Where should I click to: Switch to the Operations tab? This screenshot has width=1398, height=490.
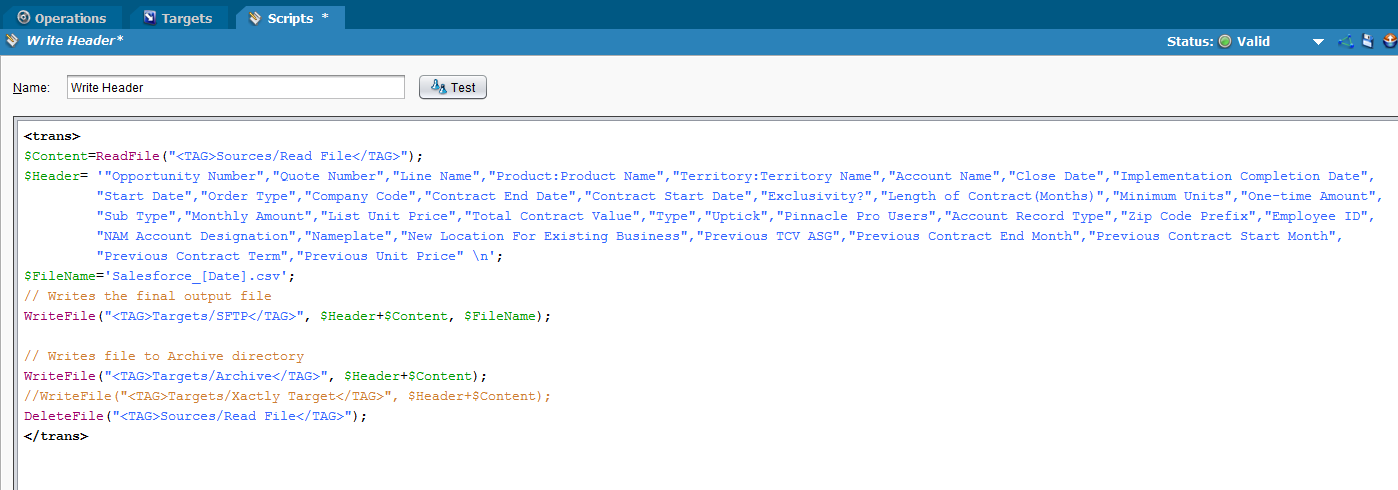(61, 18)
